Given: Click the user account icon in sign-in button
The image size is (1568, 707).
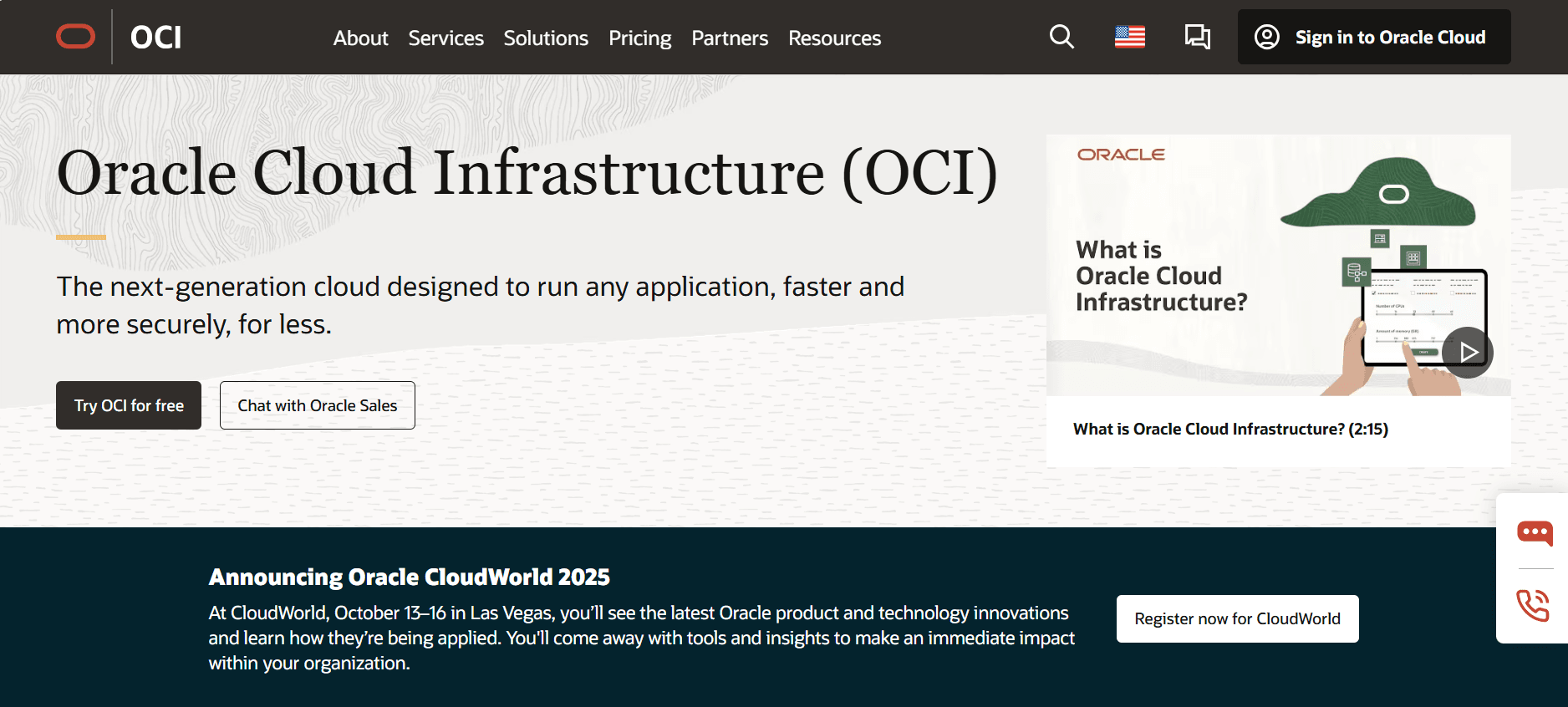Looking at the screenshot, I should (1267, 37).
